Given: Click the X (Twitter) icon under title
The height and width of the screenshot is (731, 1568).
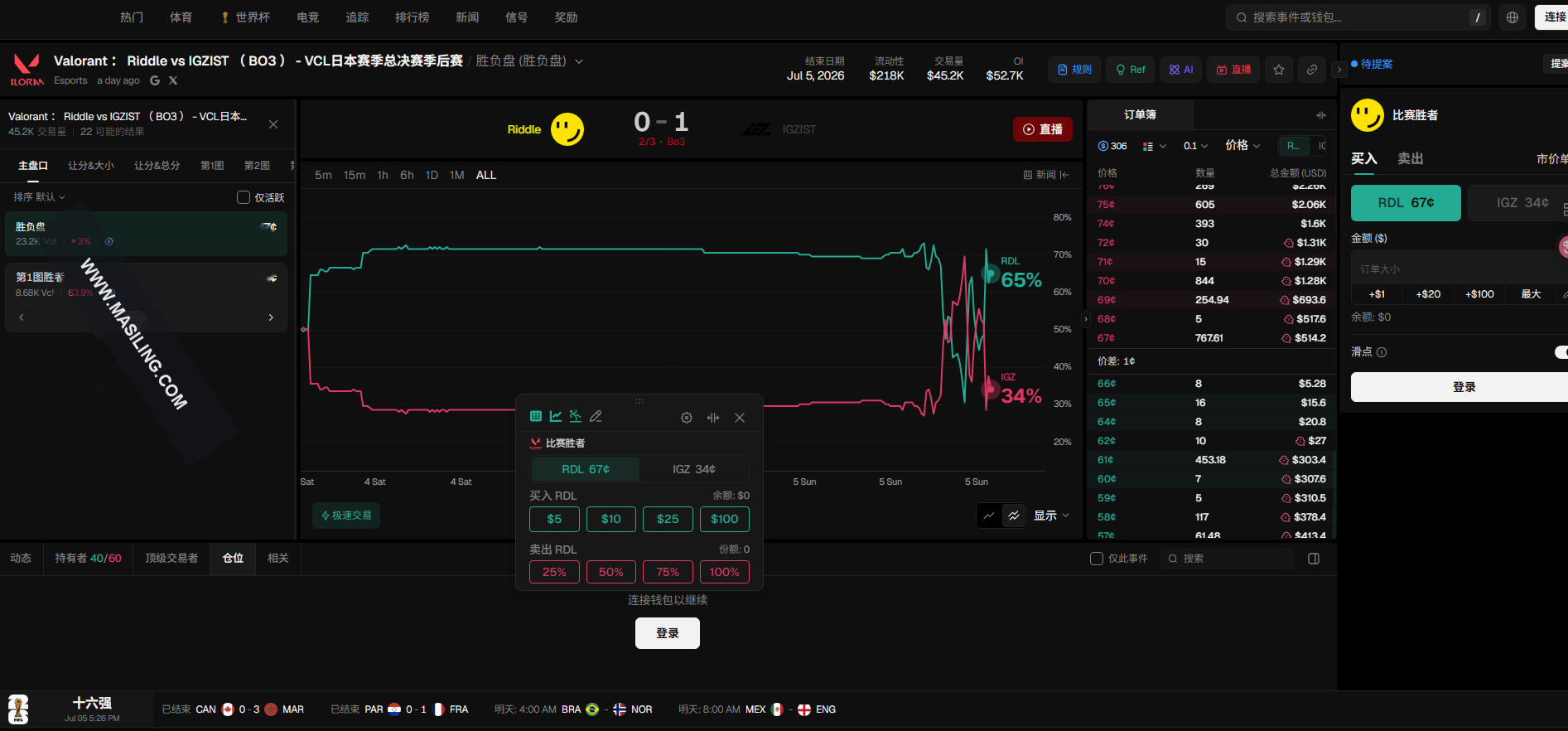Looking at the screenshot, I should pos(173,80).
